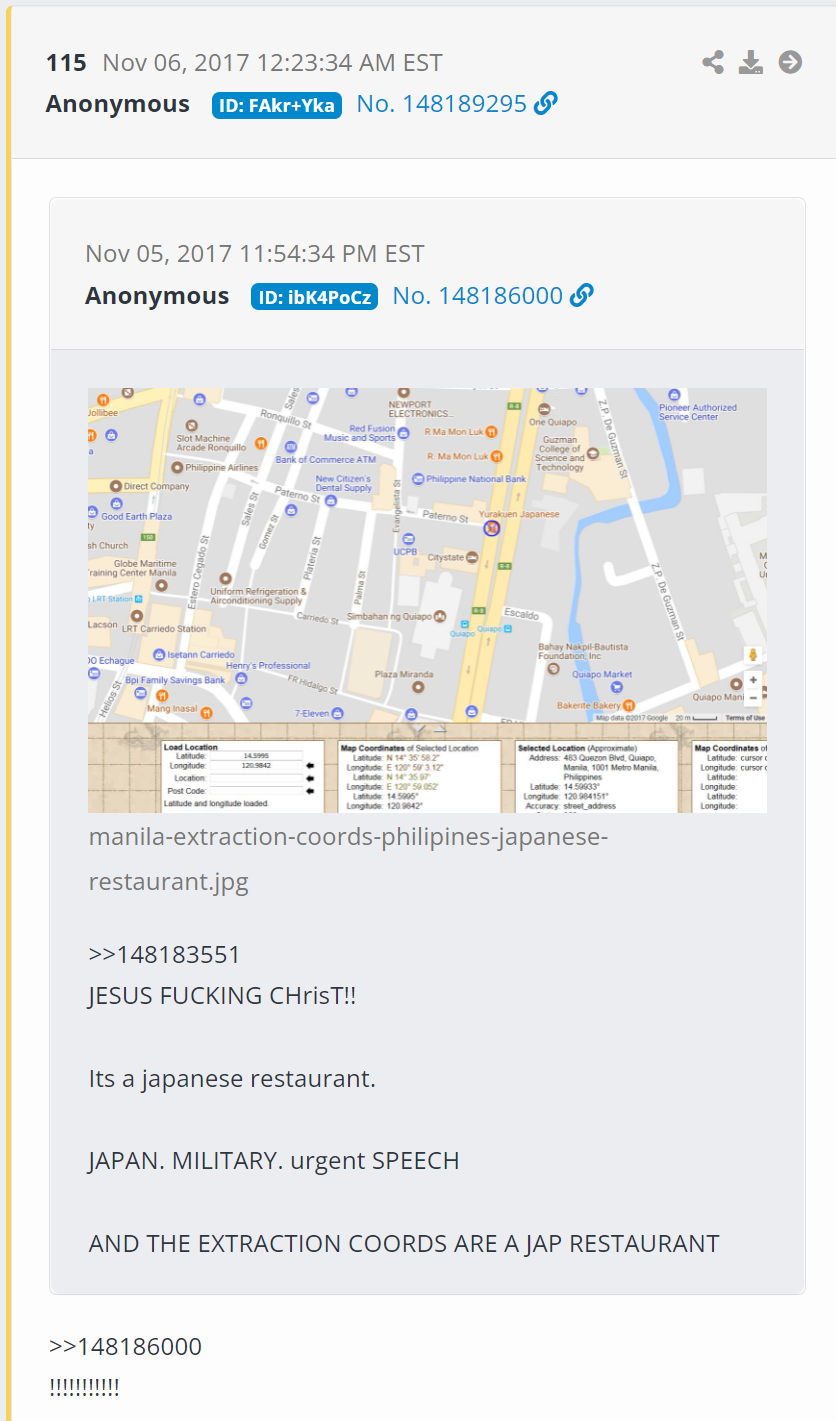The height and width of the screenshot is (1421, 836).
Task: Open post number 148186000 link
Action: pyautogui.click(x=478, y=296)
